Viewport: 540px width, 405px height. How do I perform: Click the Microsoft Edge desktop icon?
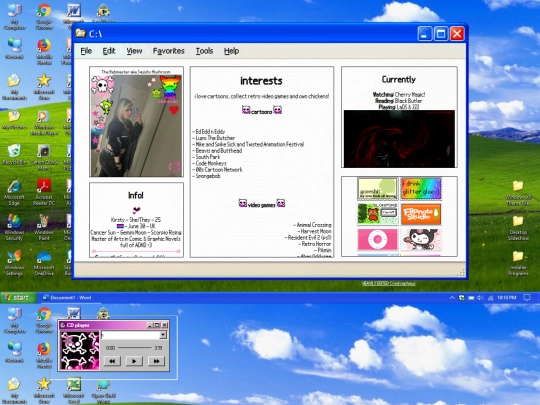(14, 193)
